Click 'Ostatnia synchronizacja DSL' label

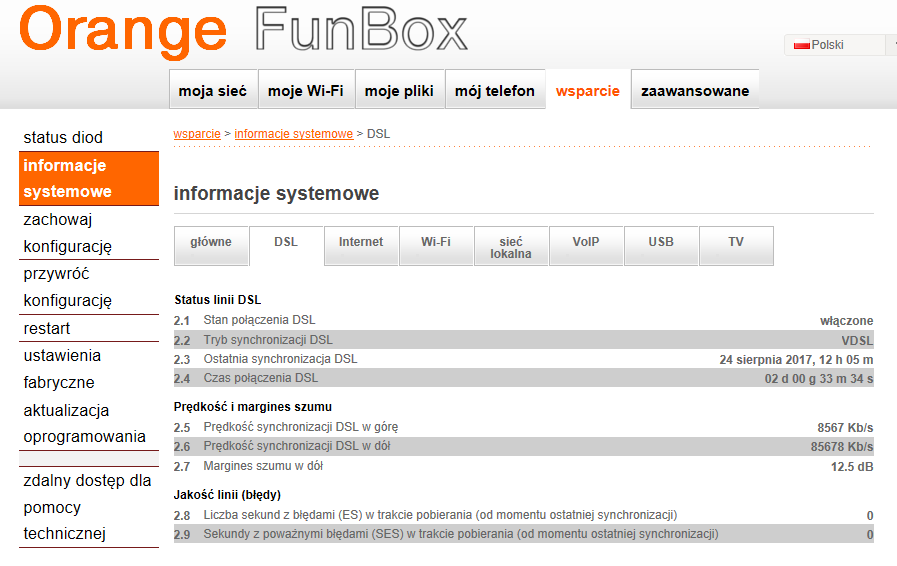[x=280, y=359]
